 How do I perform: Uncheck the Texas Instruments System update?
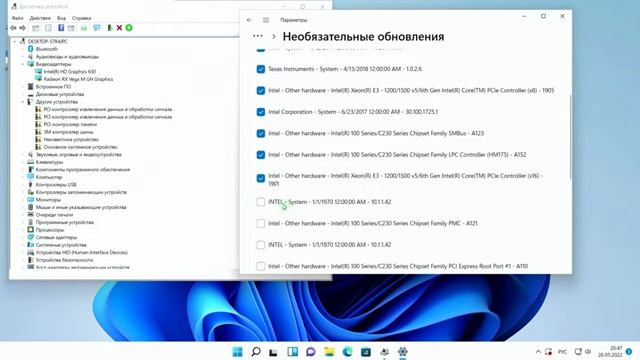point(261,69)
